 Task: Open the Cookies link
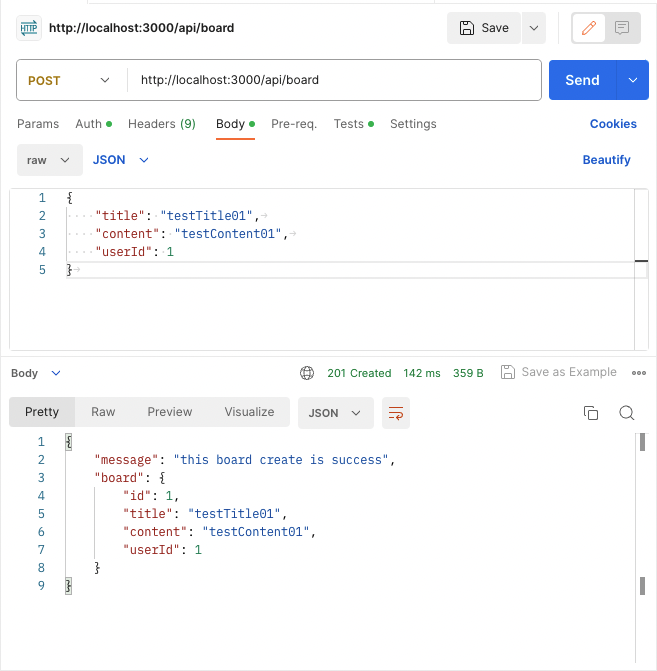tap(613, 124)
